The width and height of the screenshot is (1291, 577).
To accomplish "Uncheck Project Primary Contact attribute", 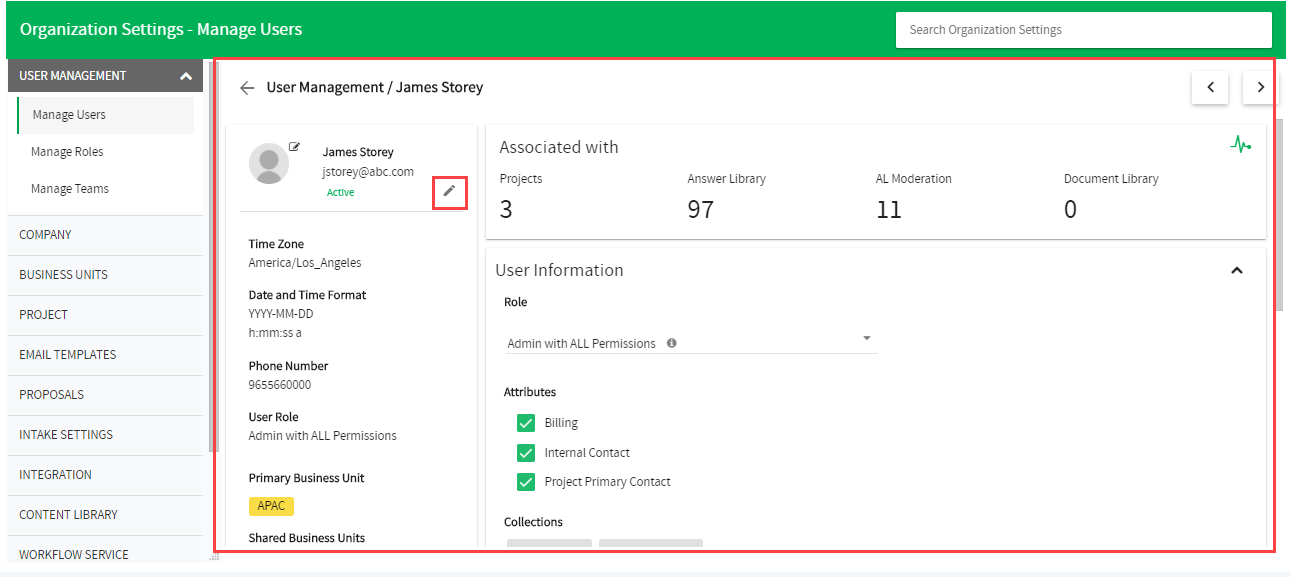I will coord(526,482).
